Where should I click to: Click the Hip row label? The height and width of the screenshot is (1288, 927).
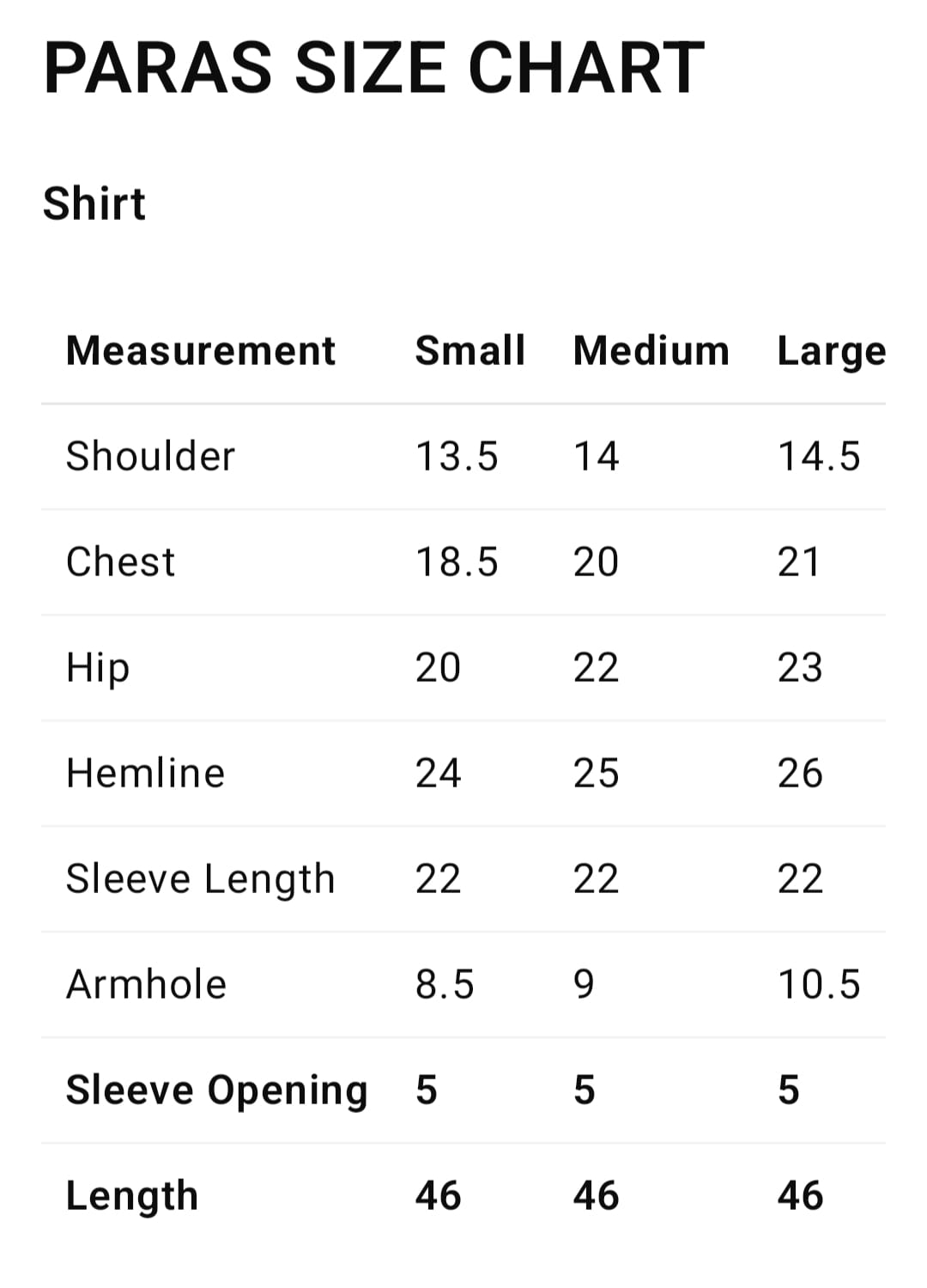[98, 668]
